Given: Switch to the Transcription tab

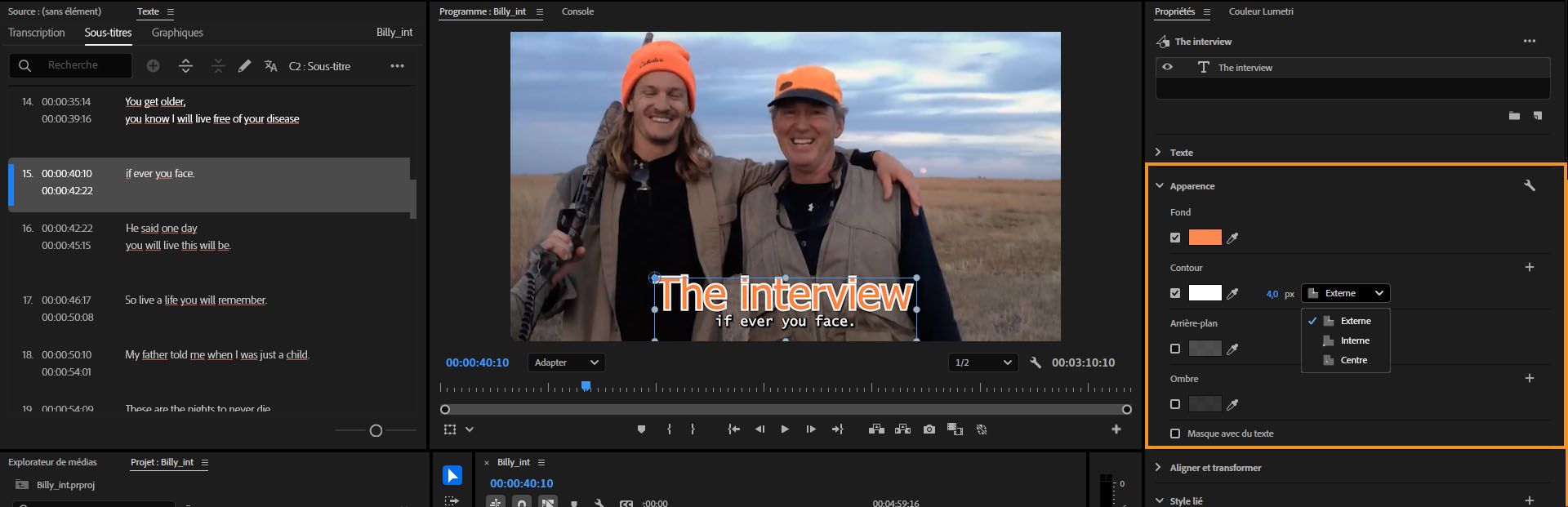Looking at the screenshot, I should click(x=36, y=33).
